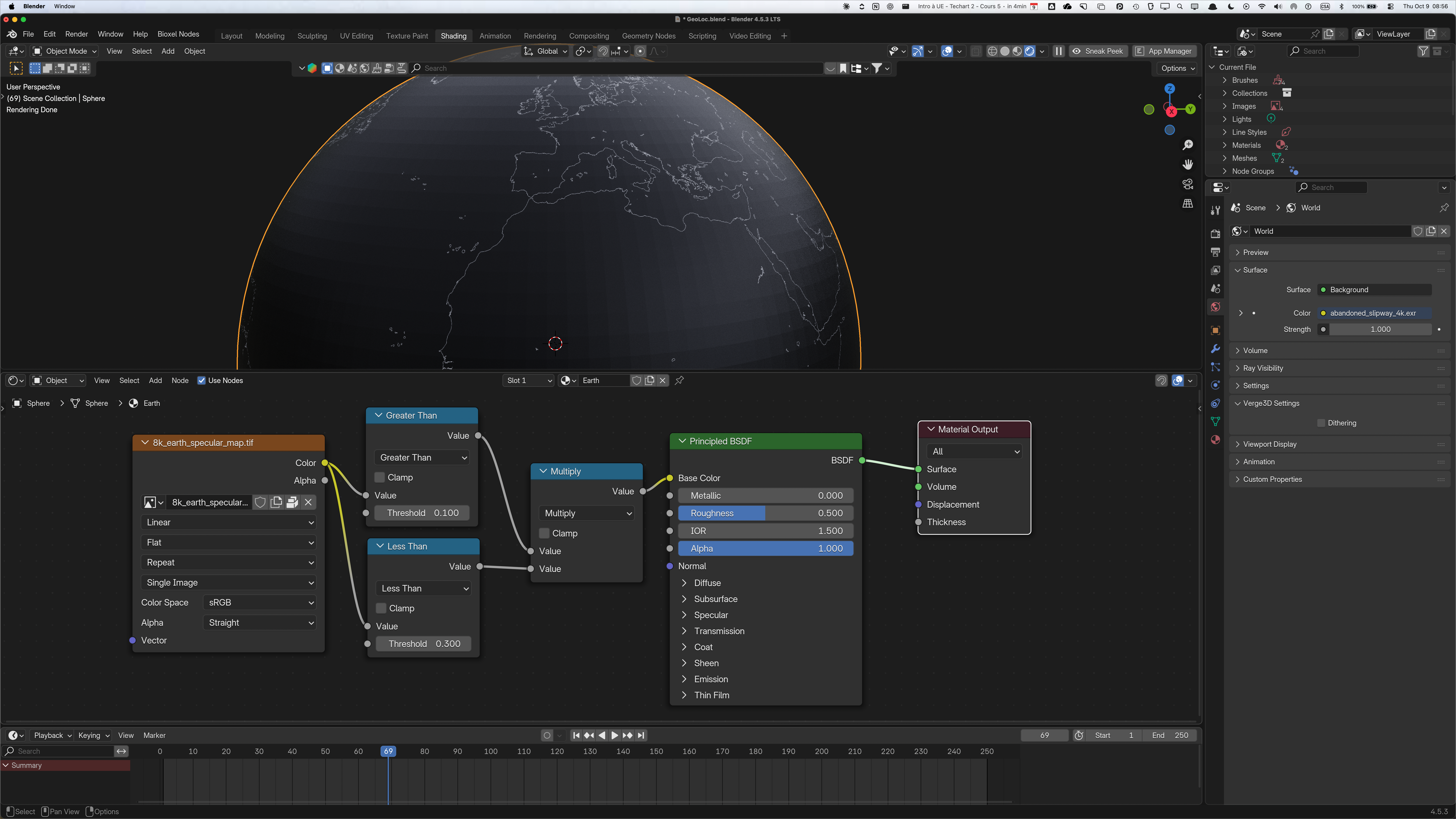This screenshot has height=819, width=1456.
Task: Click new World datablock icon
Action: [x=1431, y=231]
